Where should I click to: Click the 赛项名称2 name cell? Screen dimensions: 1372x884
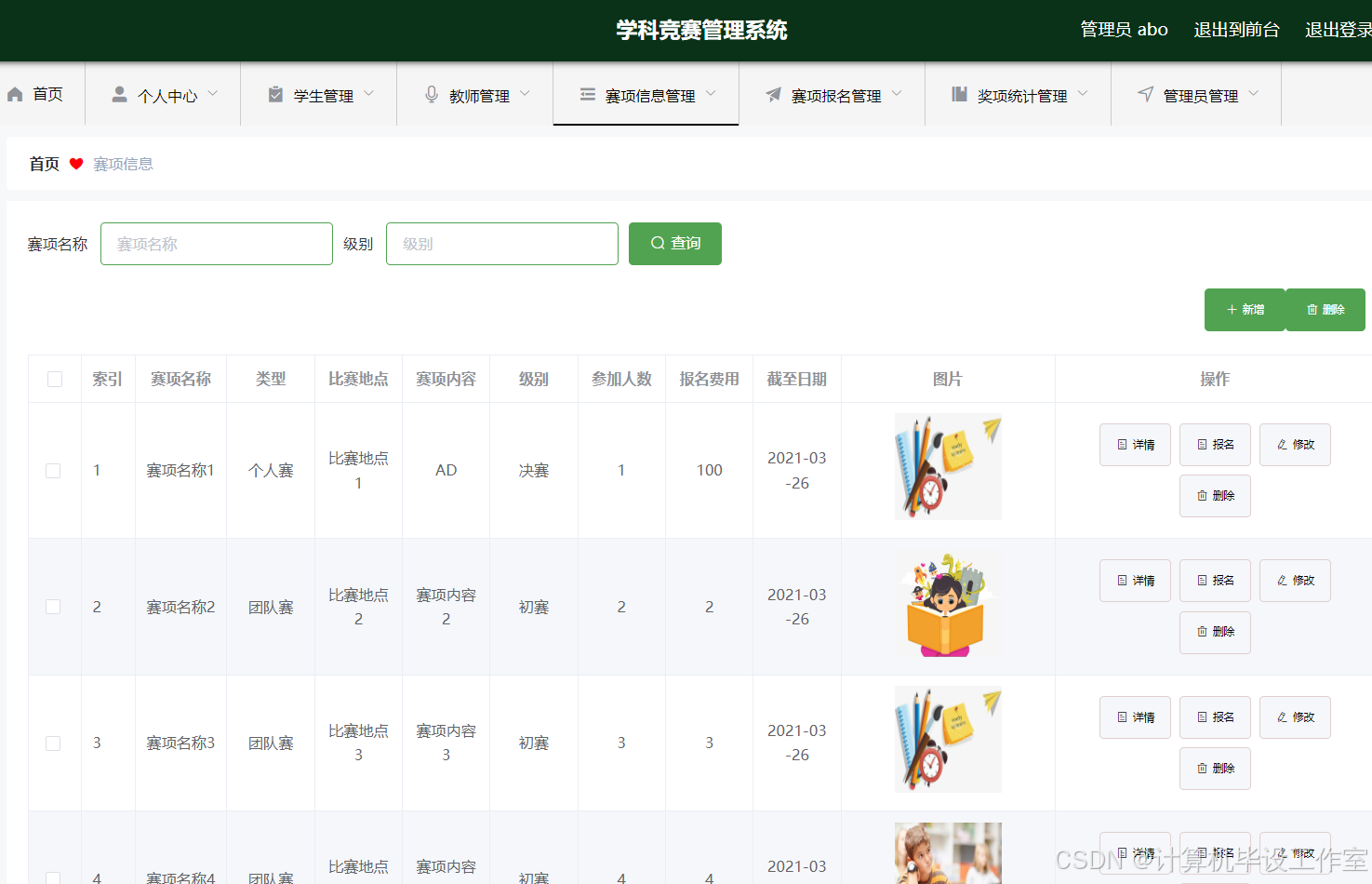tap(180, 607)
